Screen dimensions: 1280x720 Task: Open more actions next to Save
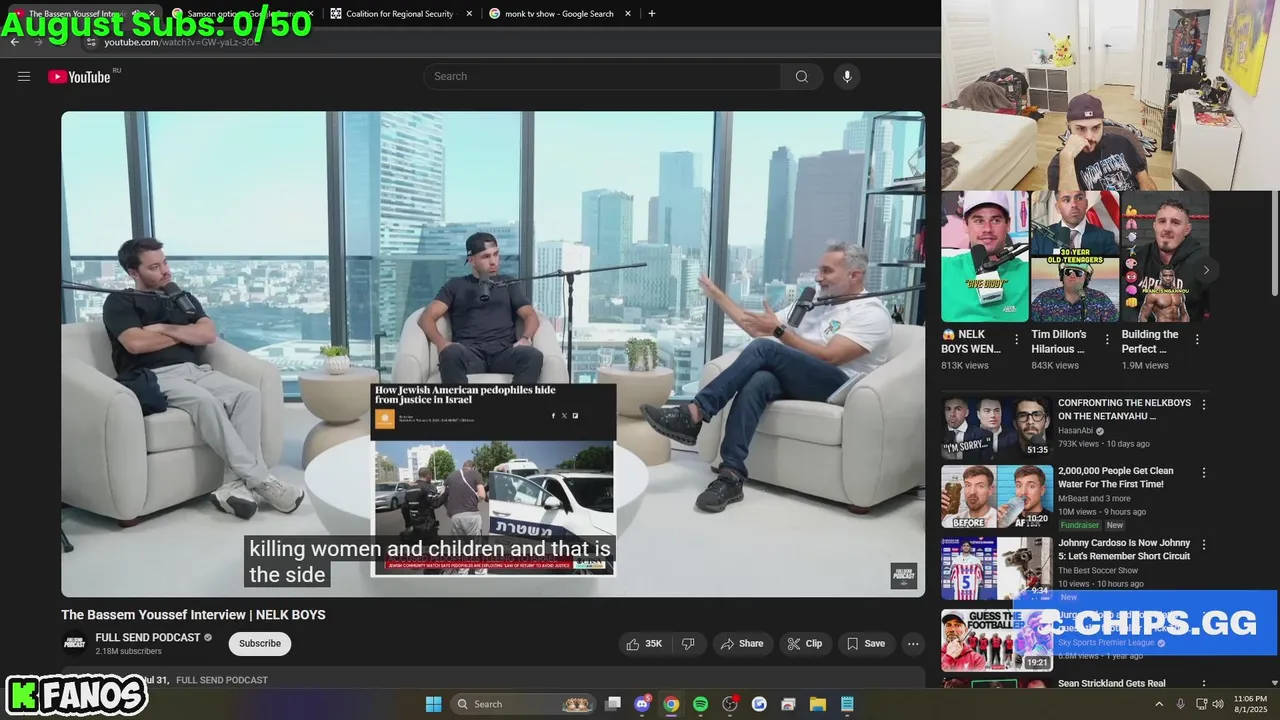click(913, 644)
